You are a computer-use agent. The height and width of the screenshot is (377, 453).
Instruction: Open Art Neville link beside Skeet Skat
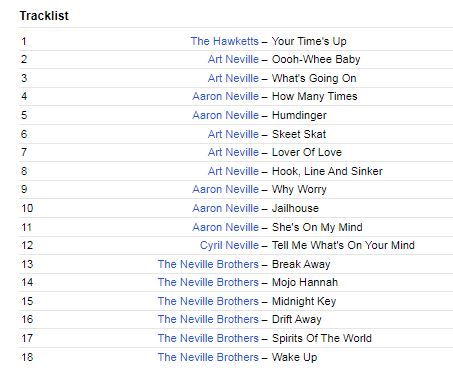(x=233, y=134)
